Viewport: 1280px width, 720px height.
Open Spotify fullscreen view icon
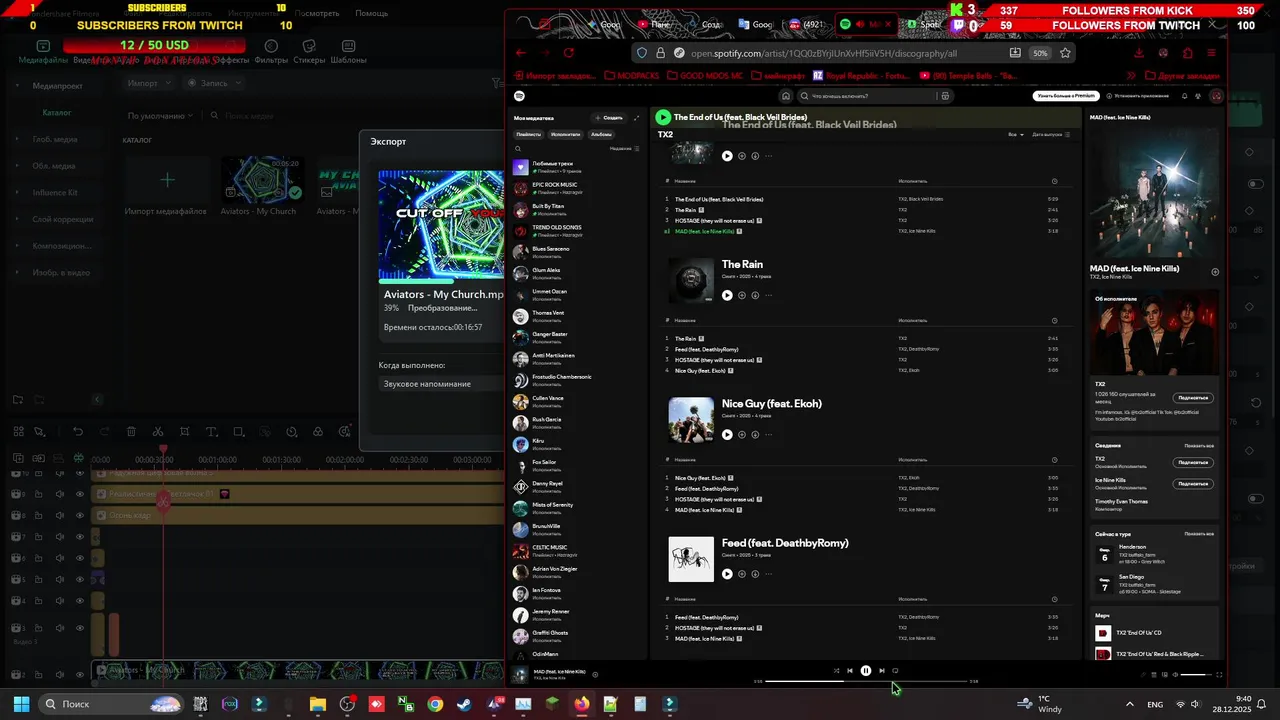[1219, 675]
